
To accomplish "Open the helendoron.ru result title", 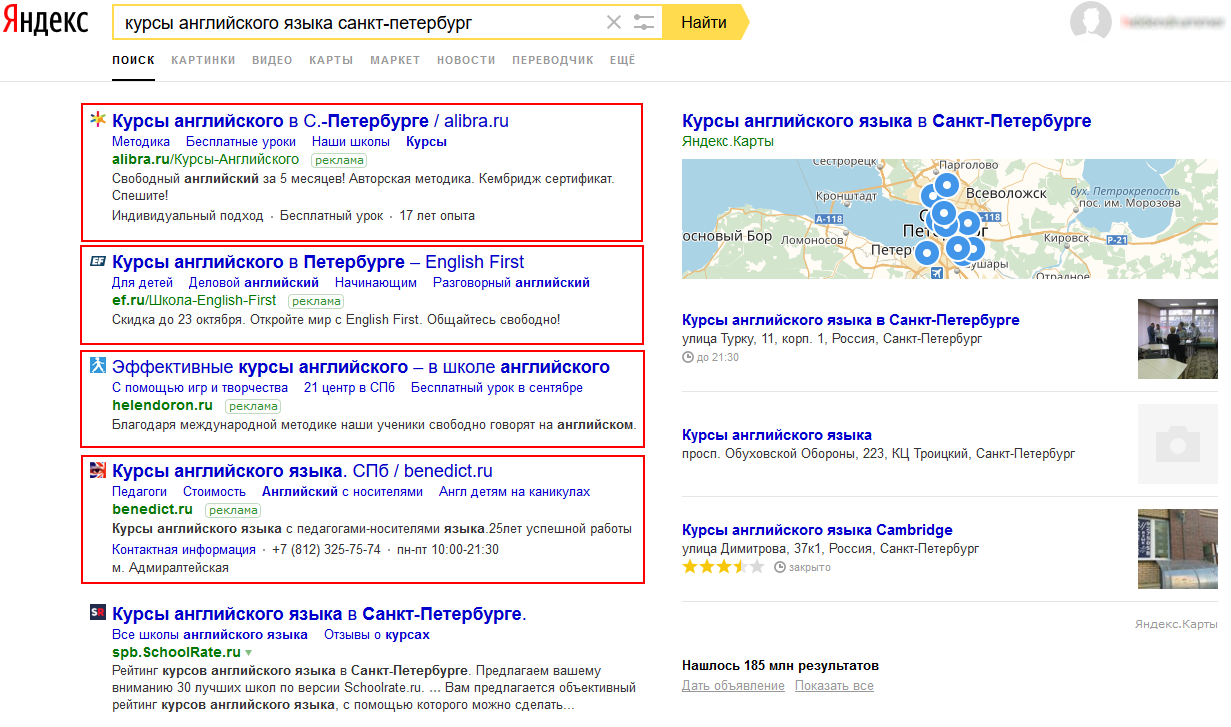I will 361,367.
